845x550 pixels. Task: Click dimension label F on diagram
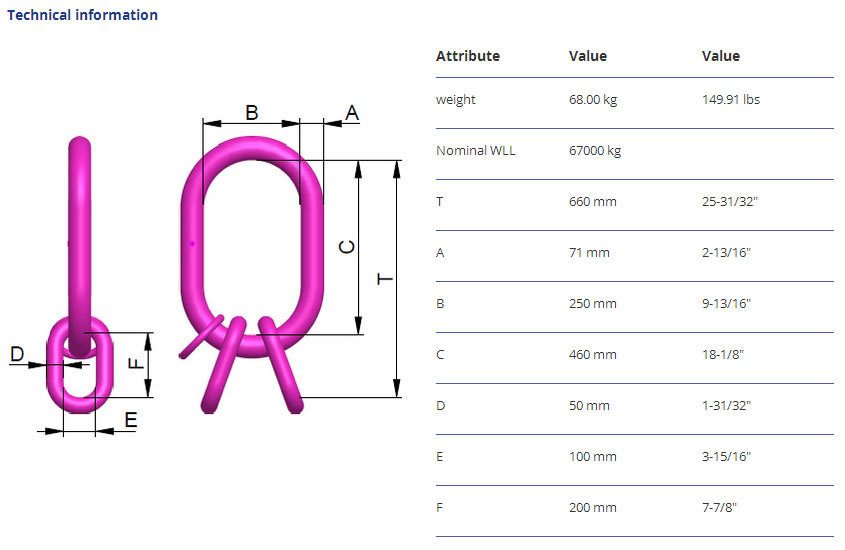(x=136, y=363)
